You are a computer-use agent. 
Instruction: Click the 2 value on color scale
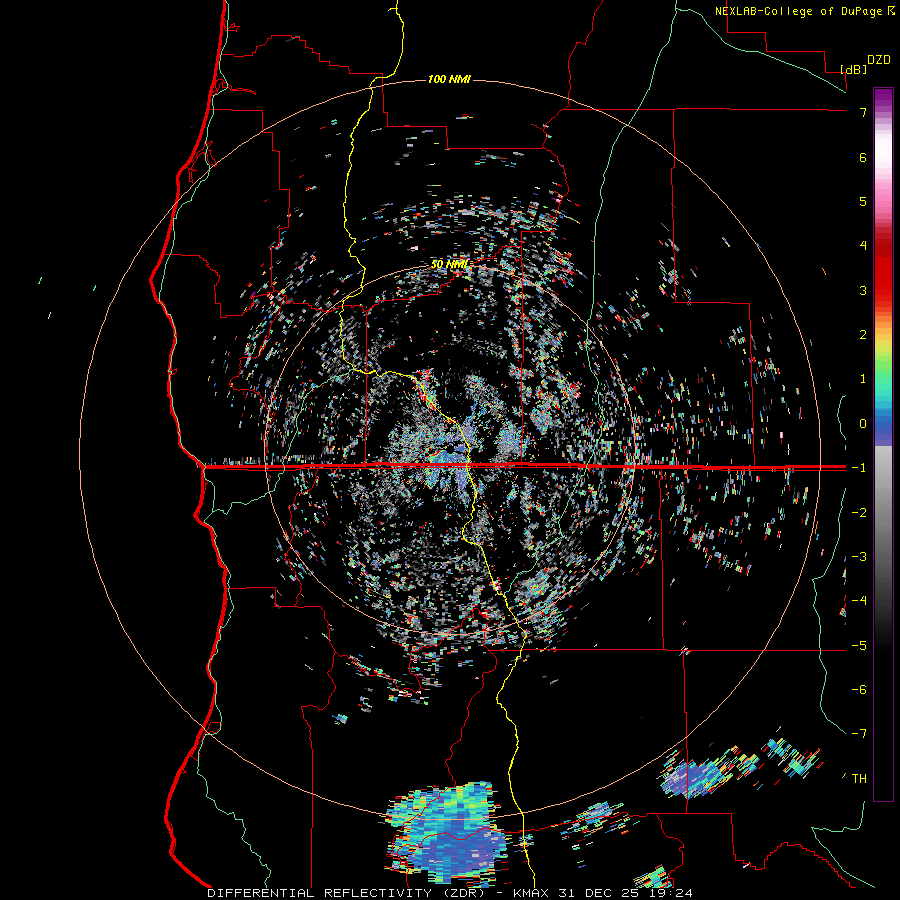coord(863,335)
